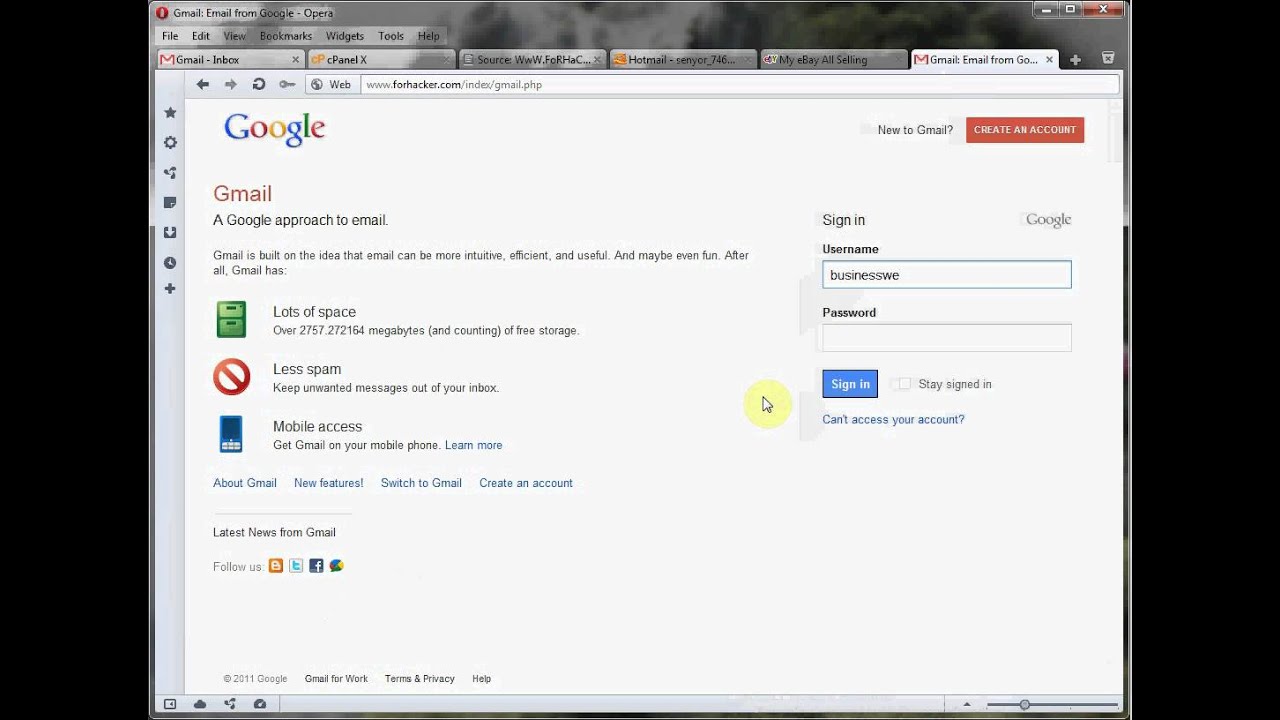Click the Username input field
The width and height of the screenshot is (1280, 720).
point(947,275)
